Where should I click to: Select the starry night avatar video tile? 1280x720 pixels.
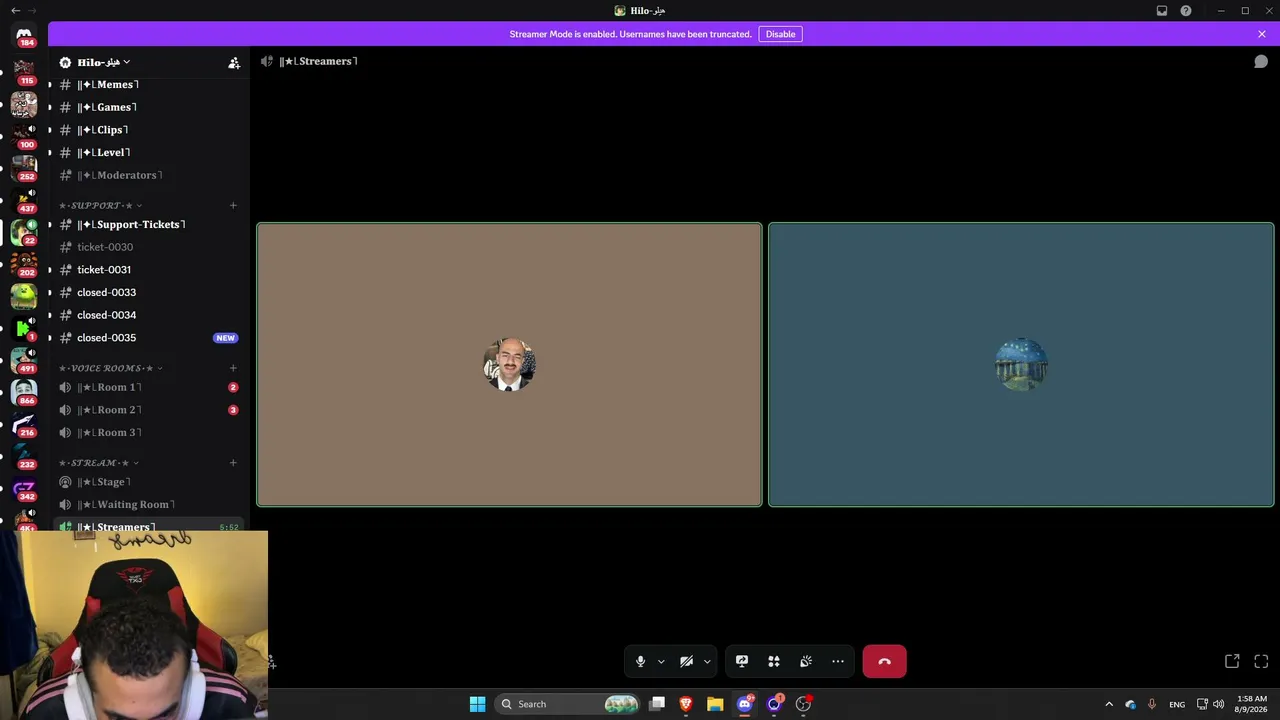tap(1021, 364)
